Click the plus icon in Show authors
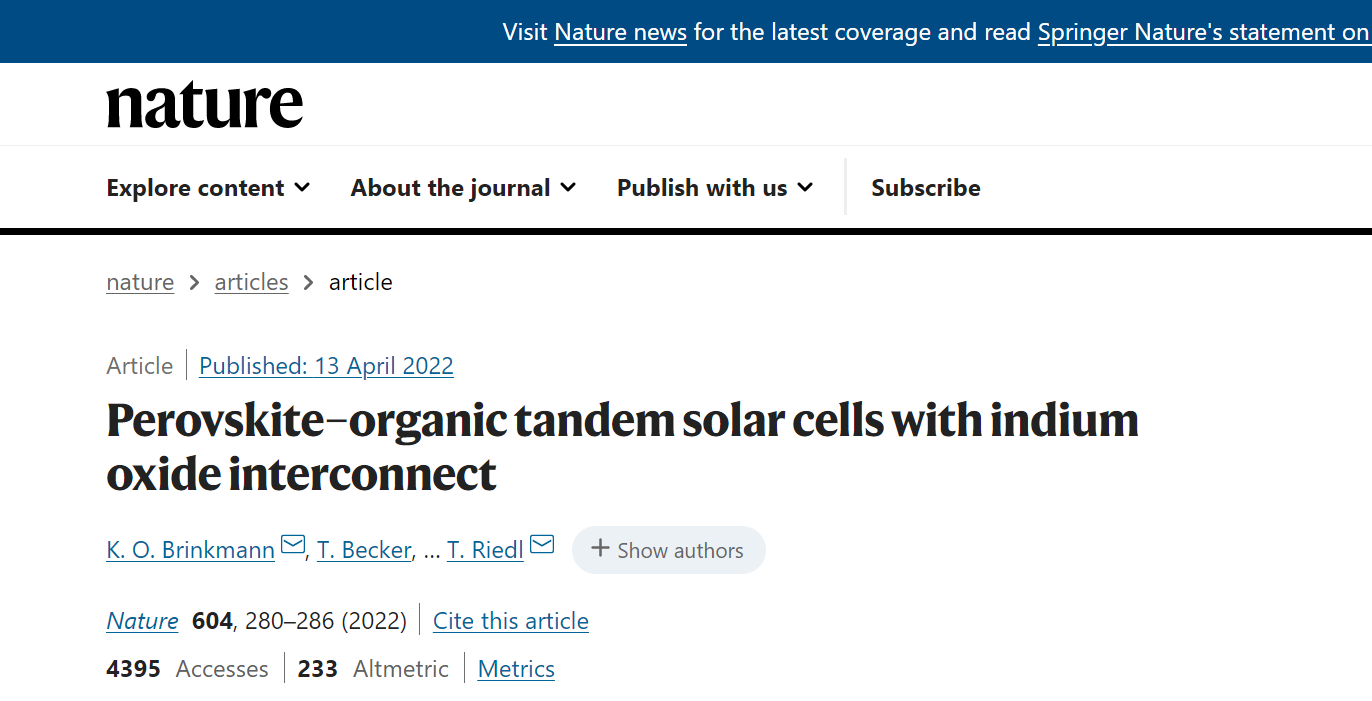 tap(600, 548)
